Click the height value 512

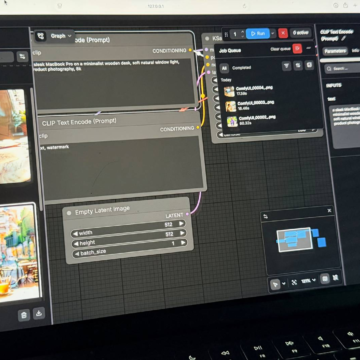(x=169, y=234)
